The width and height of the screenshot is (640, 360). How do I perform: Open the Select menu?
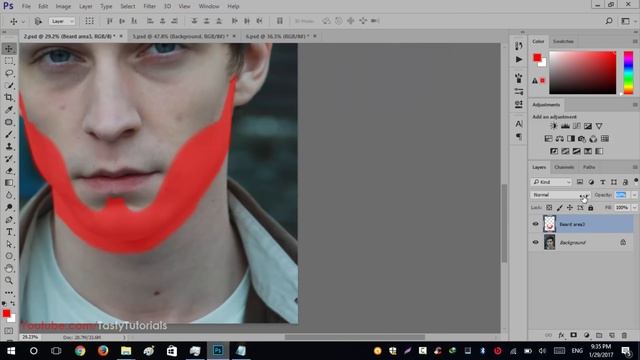(x=127, y=6)
